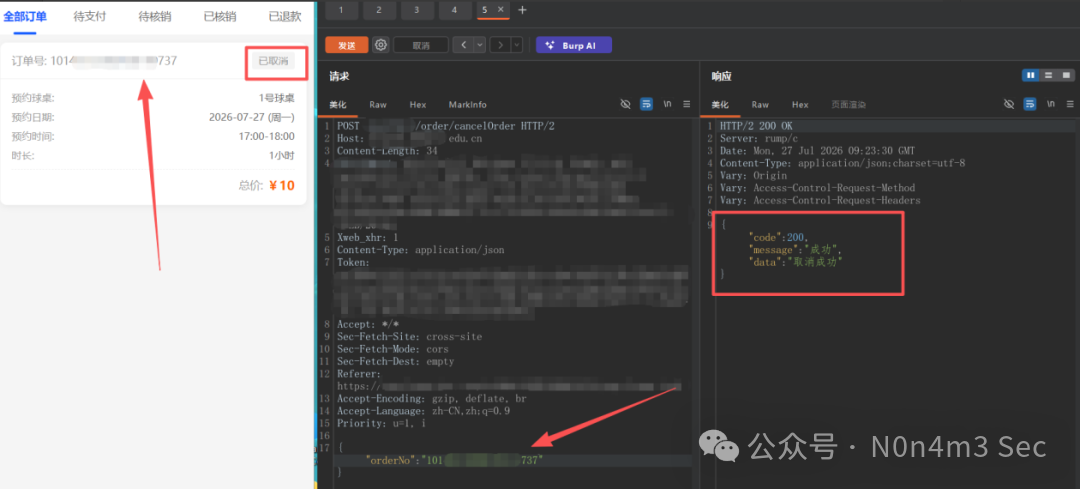
Task: Toggle line wrap in response panel
Action: (1030, 104)
